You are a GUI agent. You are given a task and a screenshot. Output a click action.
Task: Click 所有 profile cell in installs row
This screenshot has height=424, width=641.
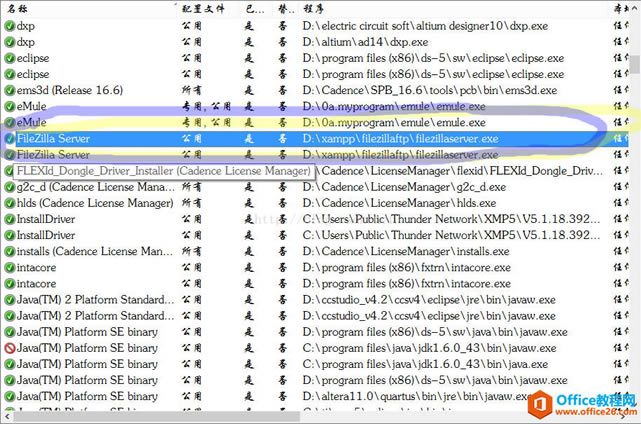pyautogui.click(x=192, y=251)
